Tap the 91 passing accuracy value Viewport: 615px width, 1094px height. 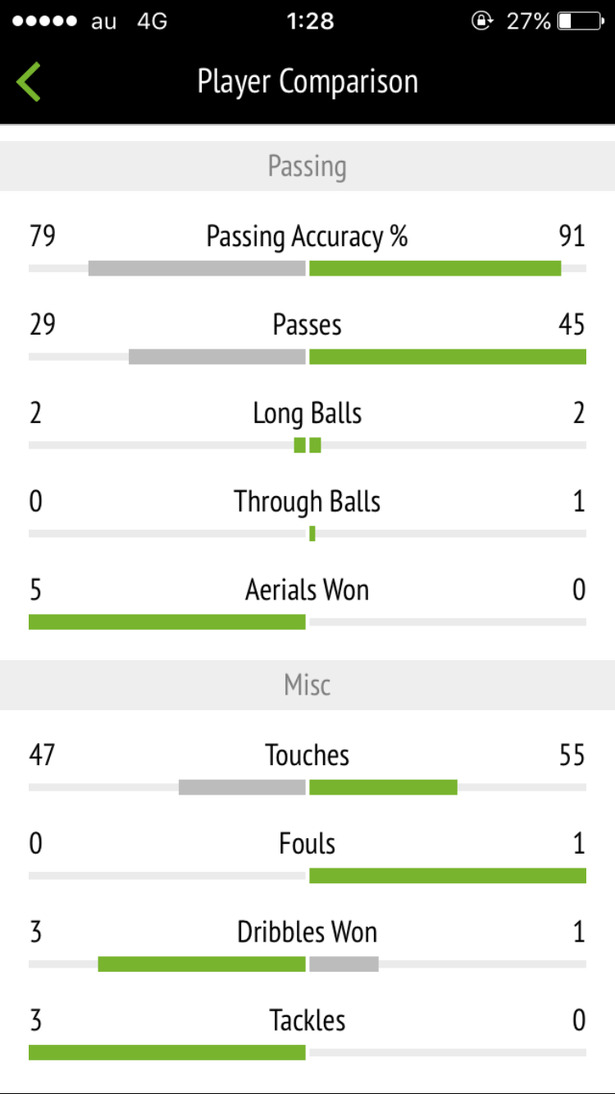click(x=572, y=237)
